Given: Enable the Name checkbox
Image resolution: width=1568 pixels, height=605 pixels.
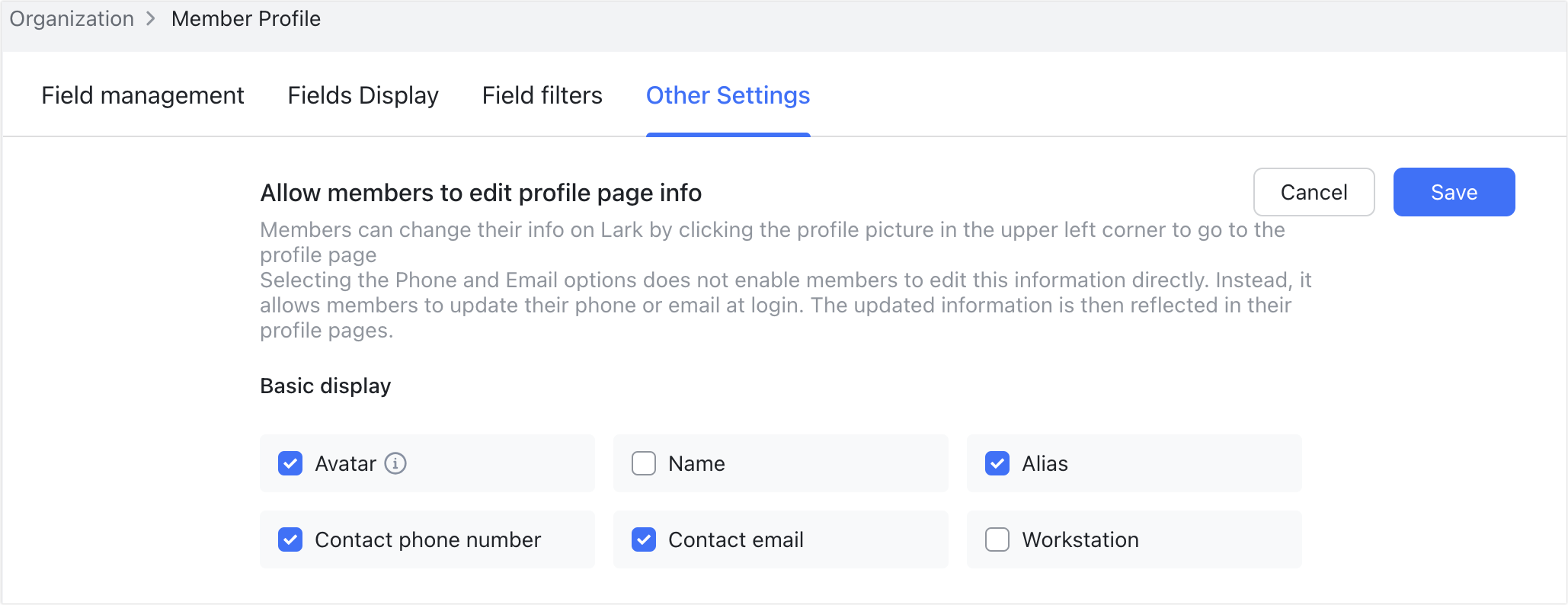Looking at the screenshot, I should tap(643, 463).
